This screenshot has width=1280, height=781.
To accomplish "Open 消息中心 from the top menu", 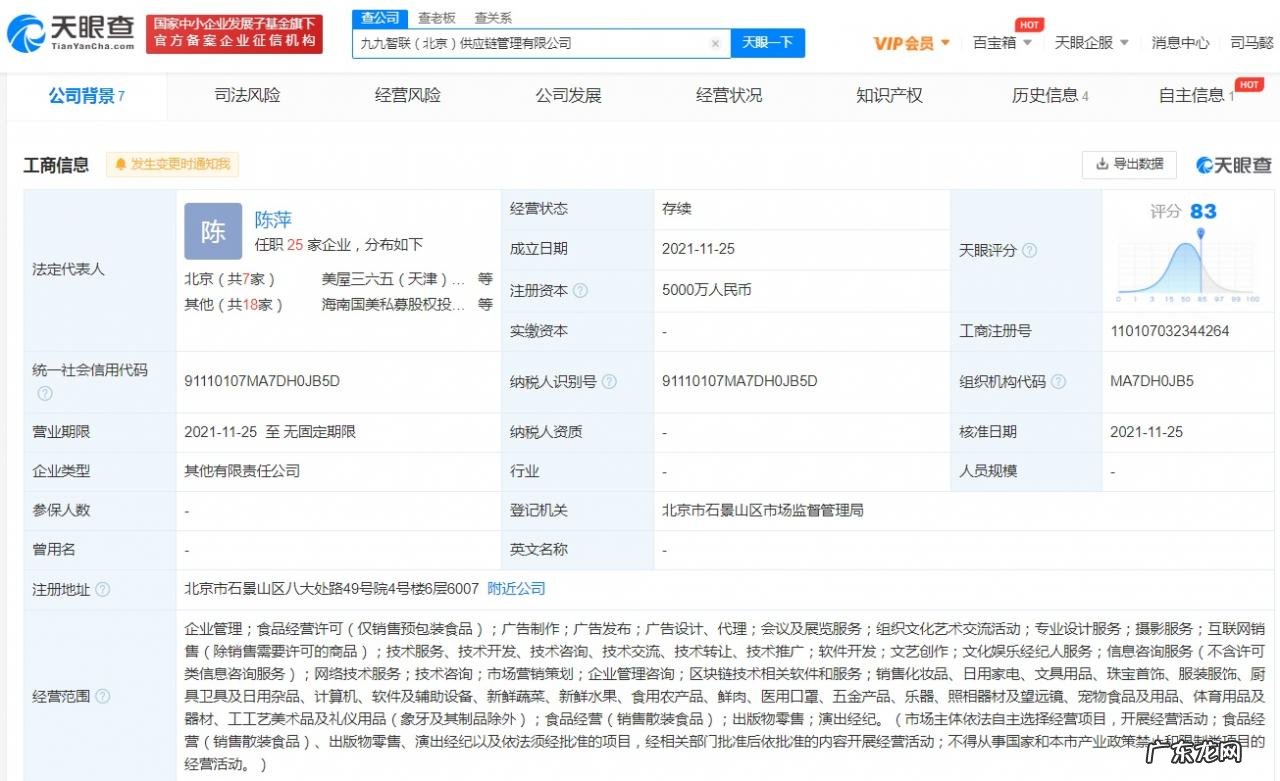I will (x=1181, y=43).
